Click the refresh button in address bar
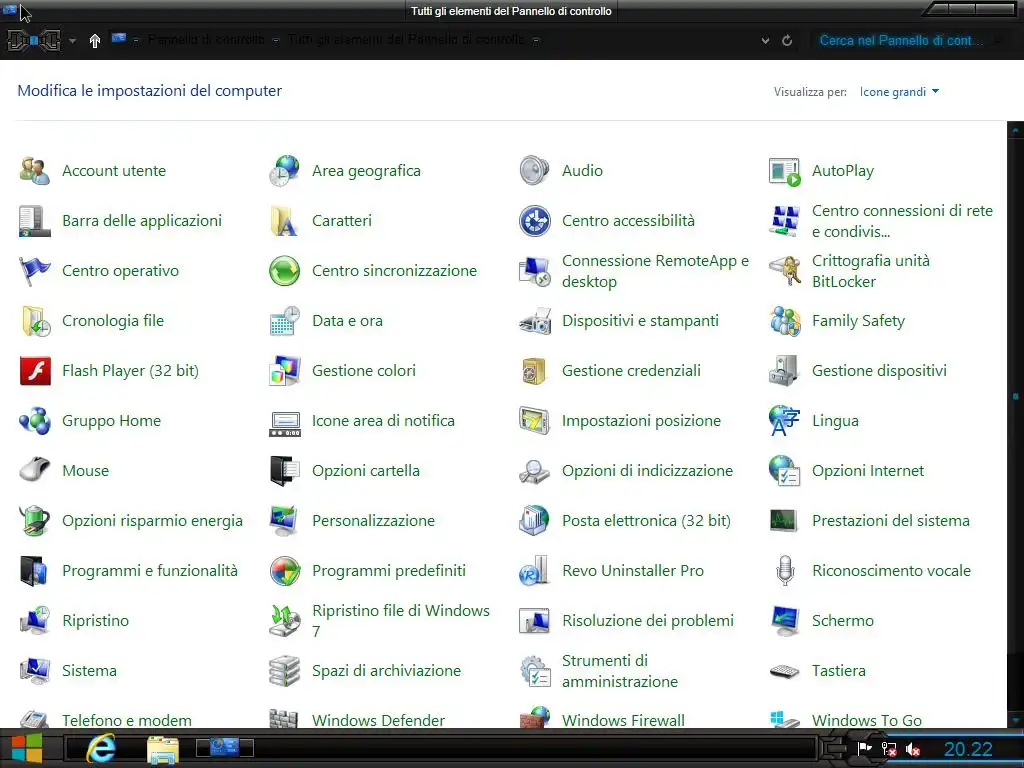Image resolution: width=1024 pixels, height=768 pixels. pos(788,40)
